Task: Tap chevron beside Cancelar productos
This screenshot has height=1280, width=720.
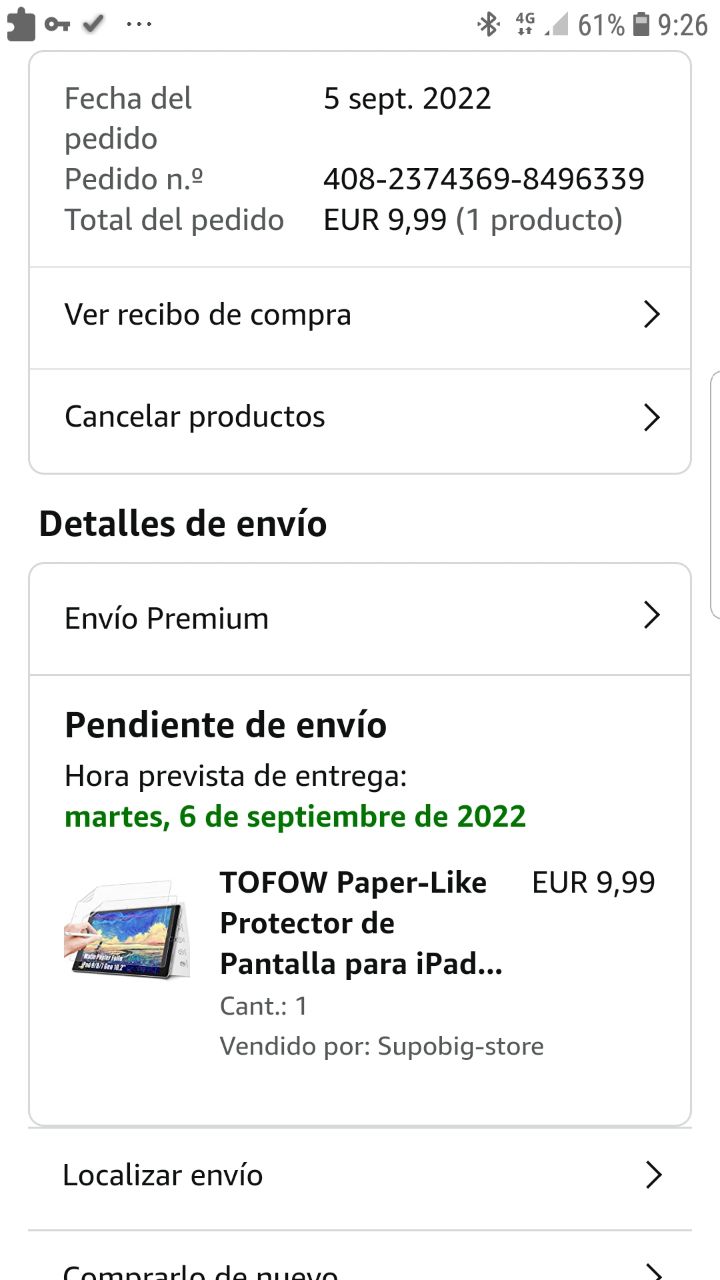Action: coord(651,417)
